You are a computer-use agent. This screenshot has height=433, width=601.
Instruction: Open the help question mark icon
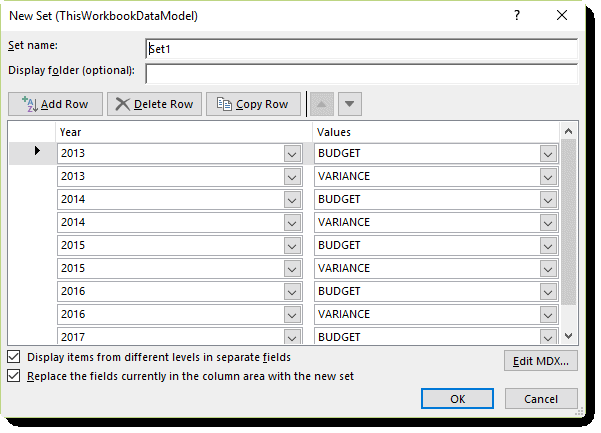tap(517, 15)
